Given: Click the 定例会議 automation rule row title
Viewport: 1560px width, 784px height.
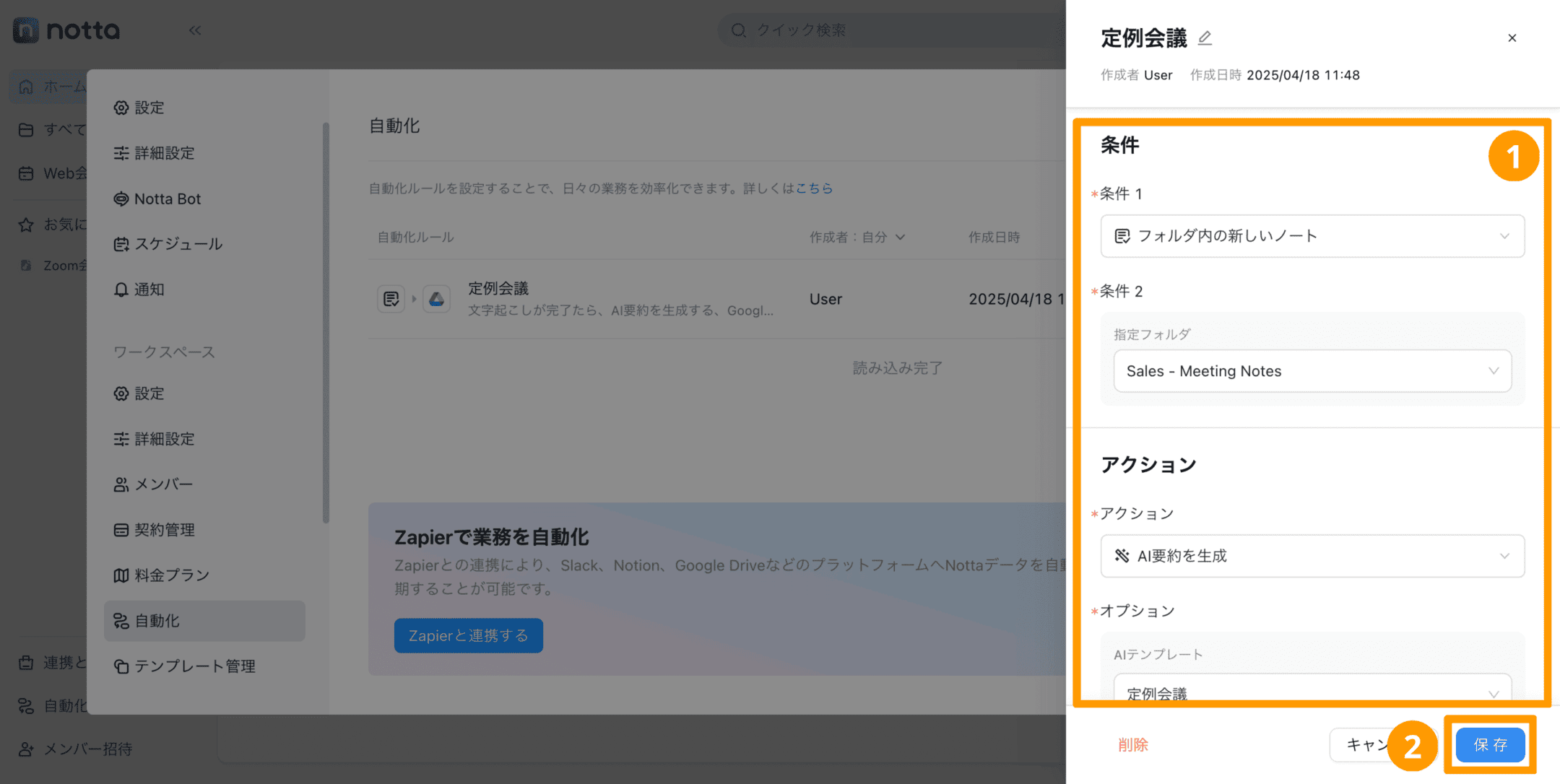Looking at the screenshot, I should 498,288.
